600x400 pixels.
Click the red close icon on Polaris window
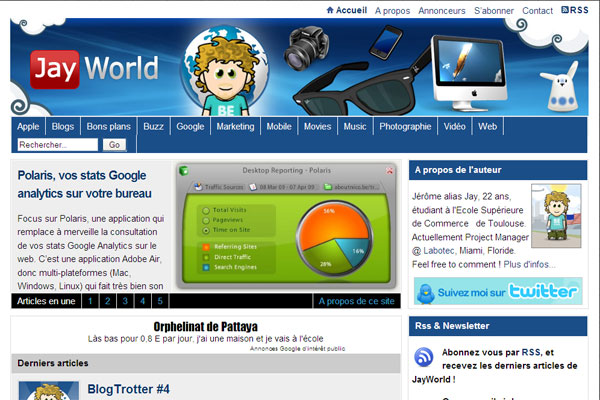pyautogui.click(x=390, y=171)
